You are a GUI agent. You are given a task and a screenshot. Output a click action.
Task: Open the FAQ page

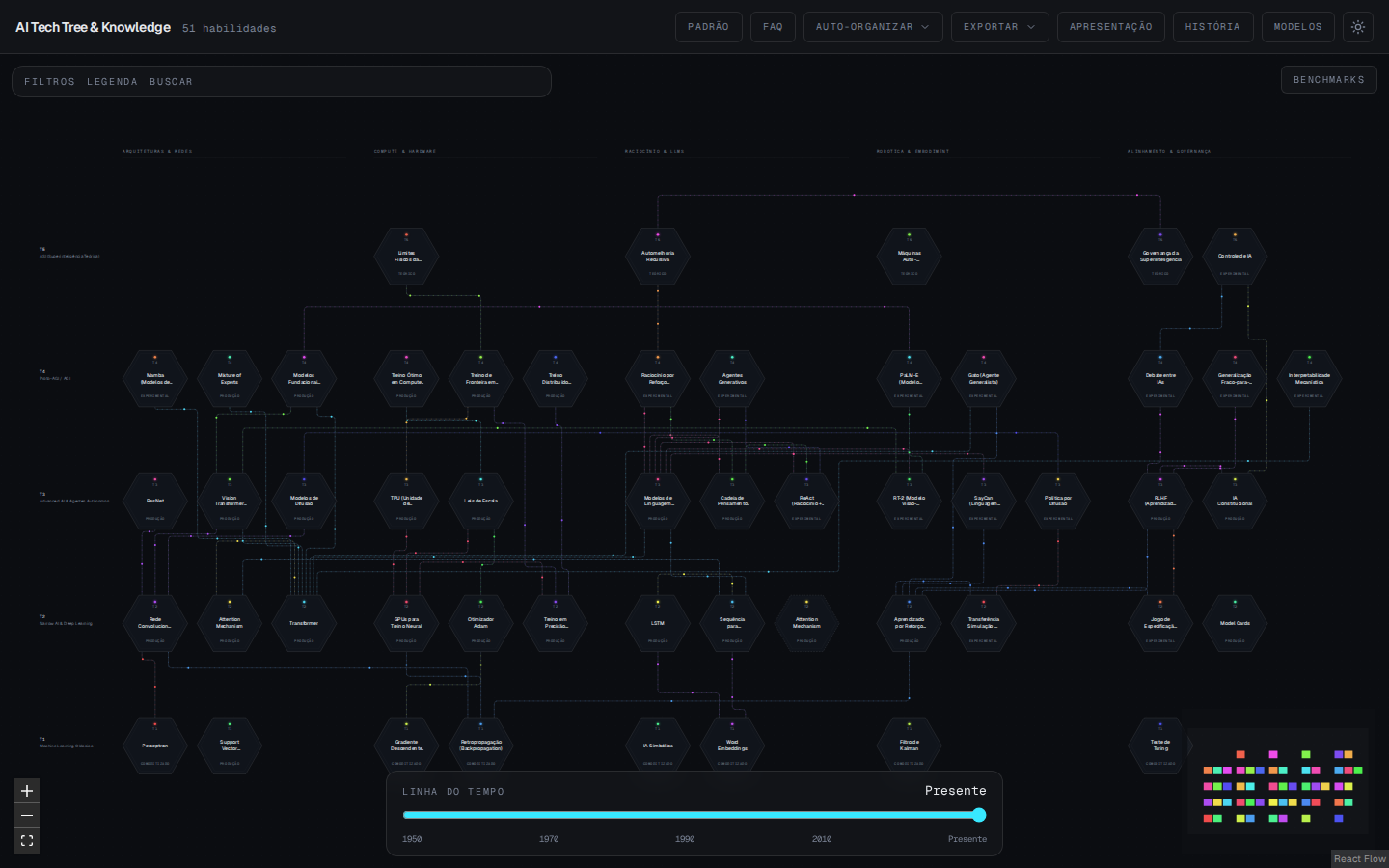pos(774,27)
